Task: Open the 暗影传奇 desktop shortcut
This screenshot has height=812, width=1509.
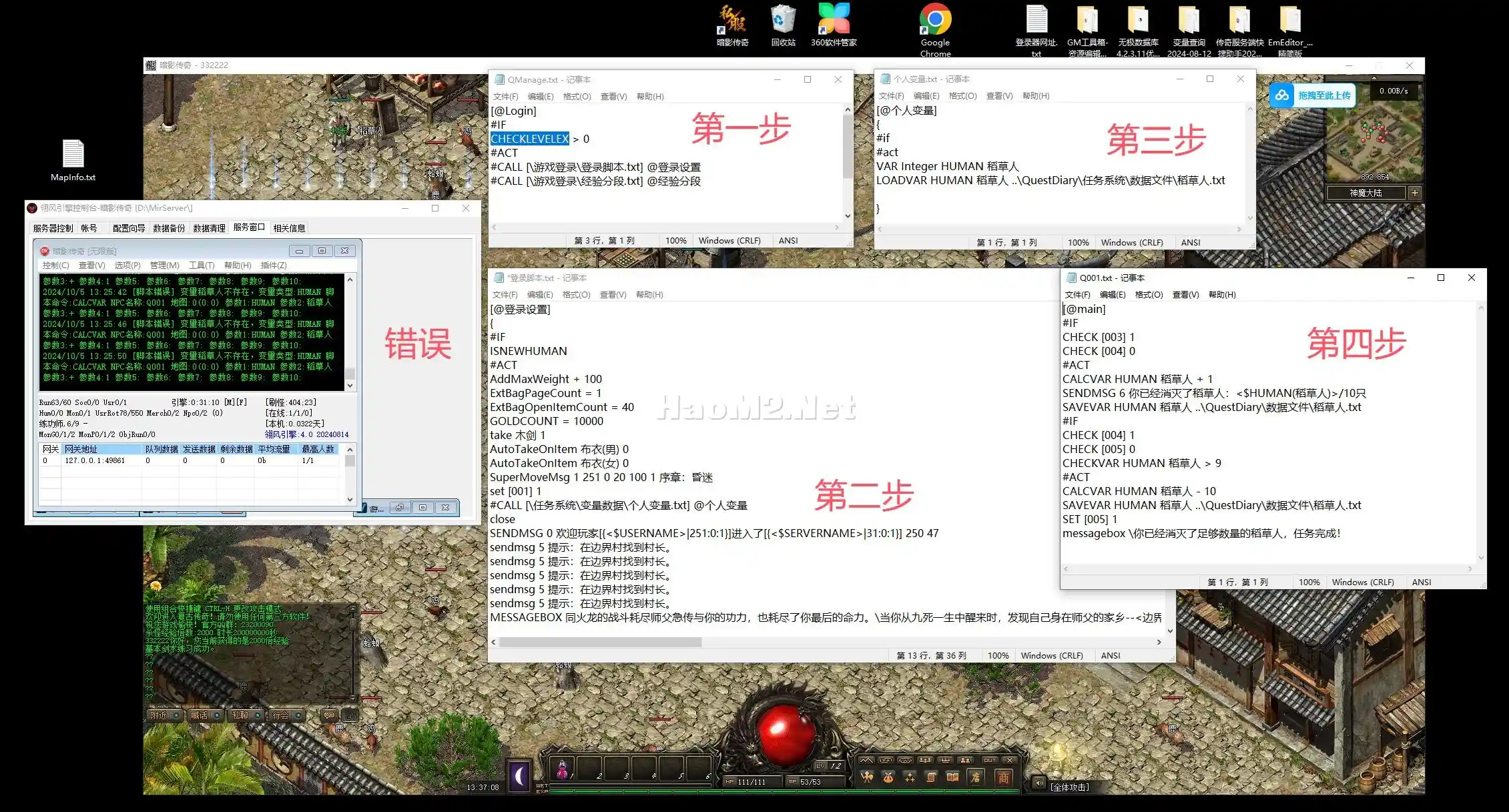Action: click(x=732, y=25)
